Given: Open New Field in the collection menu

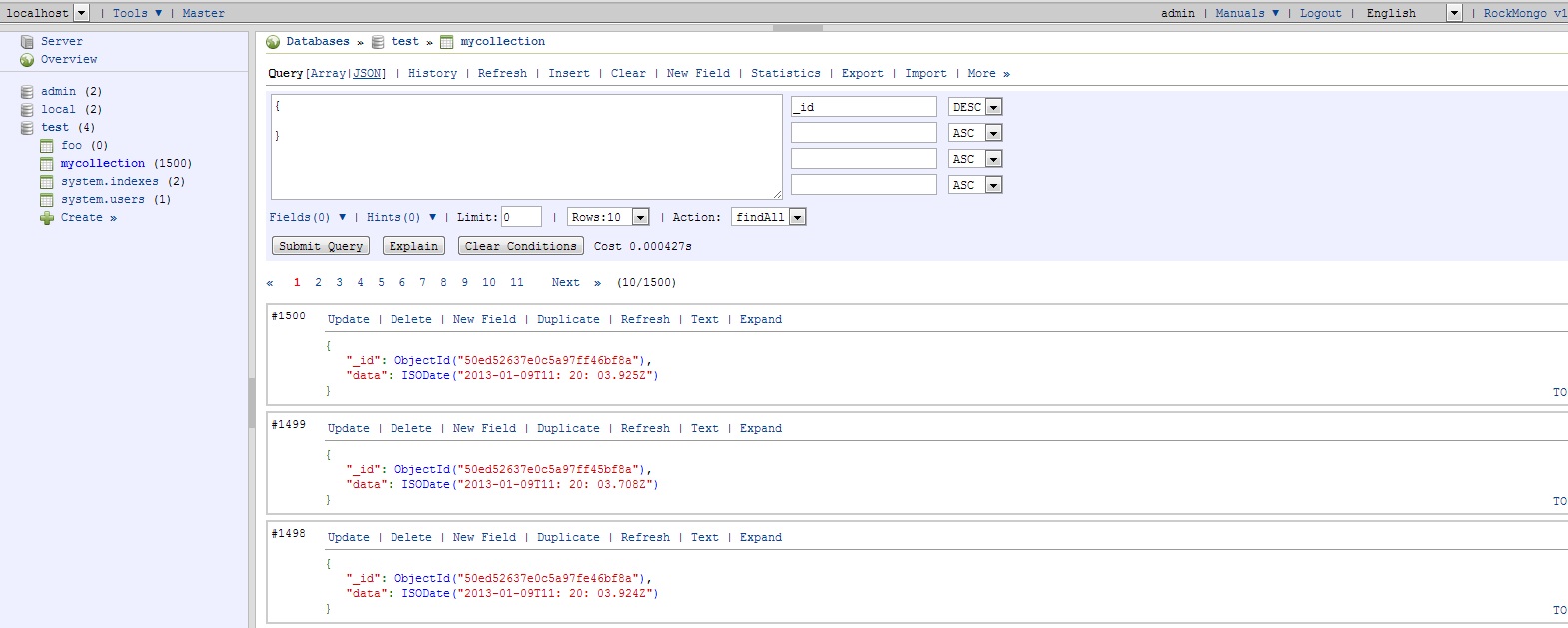Looking at the screenshot, I should pyautogui.click(x=698, y=74).
